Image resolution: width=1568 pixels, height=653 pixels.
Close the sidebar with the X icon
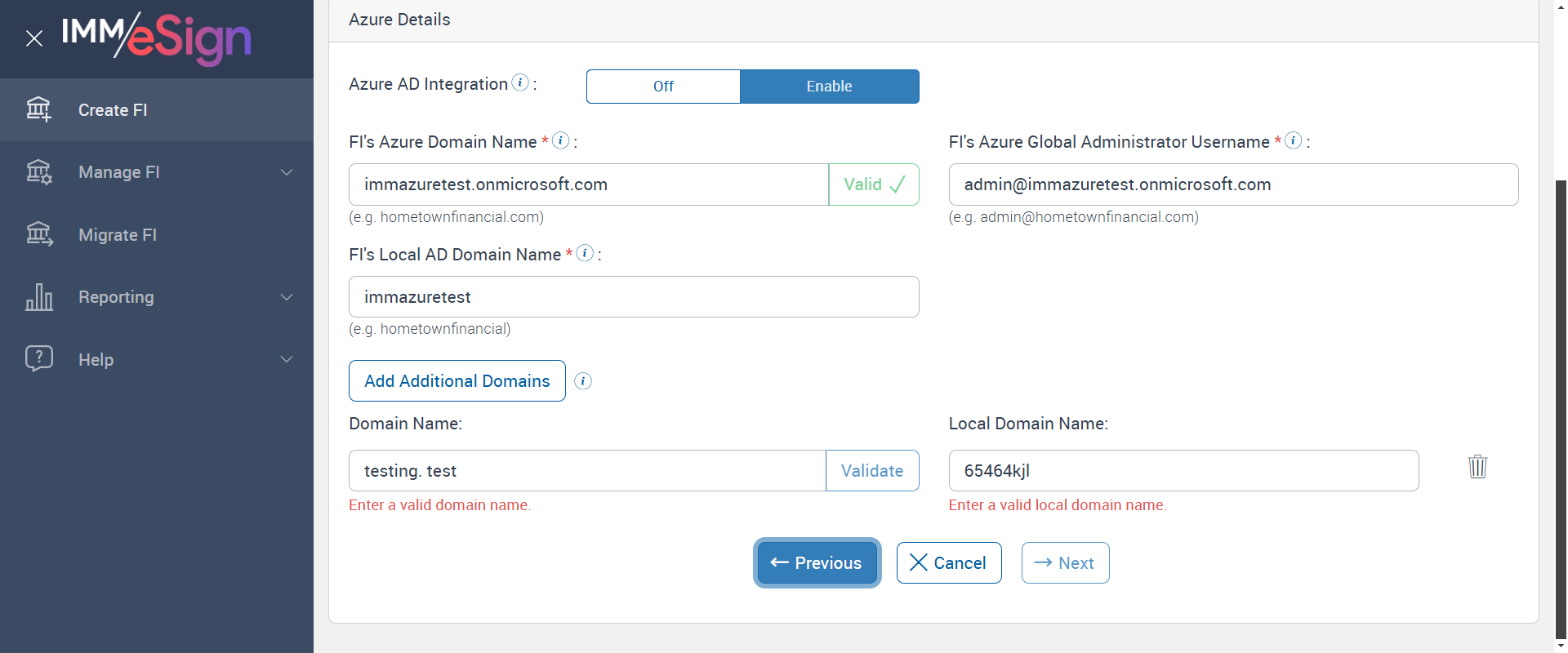coord(34,38)
